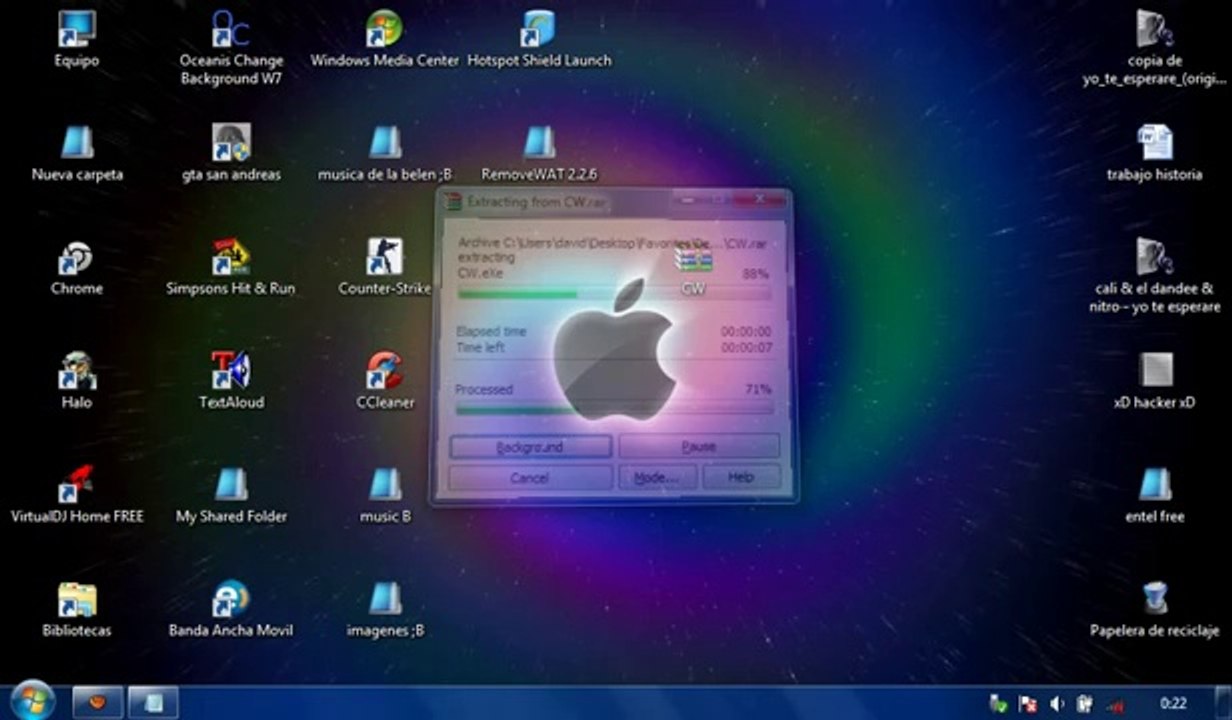
Task: Select the Counter-Strike shortcut
Action: 385,268
